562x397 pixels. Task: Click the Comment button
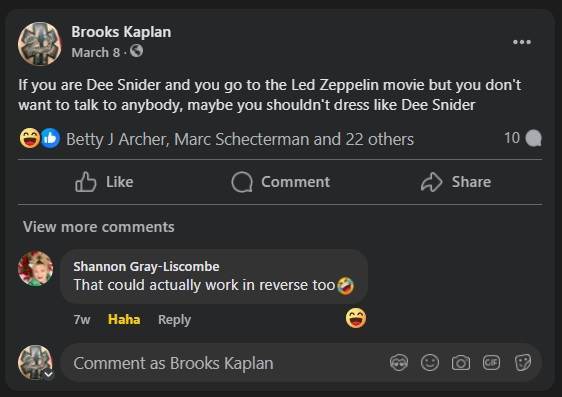click(280, 182)
